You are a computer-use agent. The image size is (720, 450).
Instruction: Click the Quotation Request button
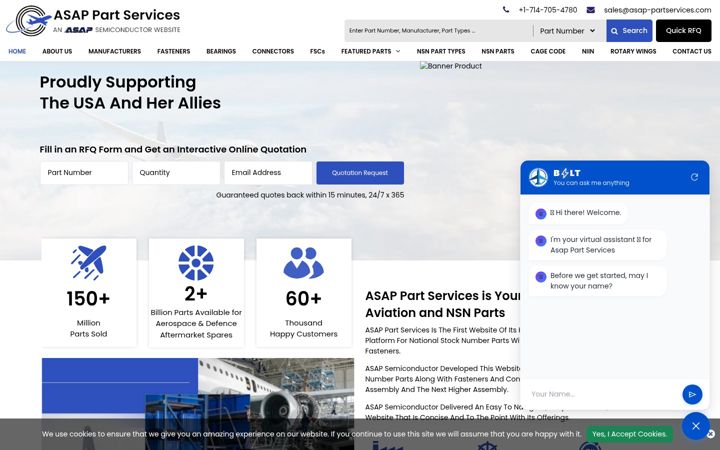pyautogui.click(x=360, y=173)
